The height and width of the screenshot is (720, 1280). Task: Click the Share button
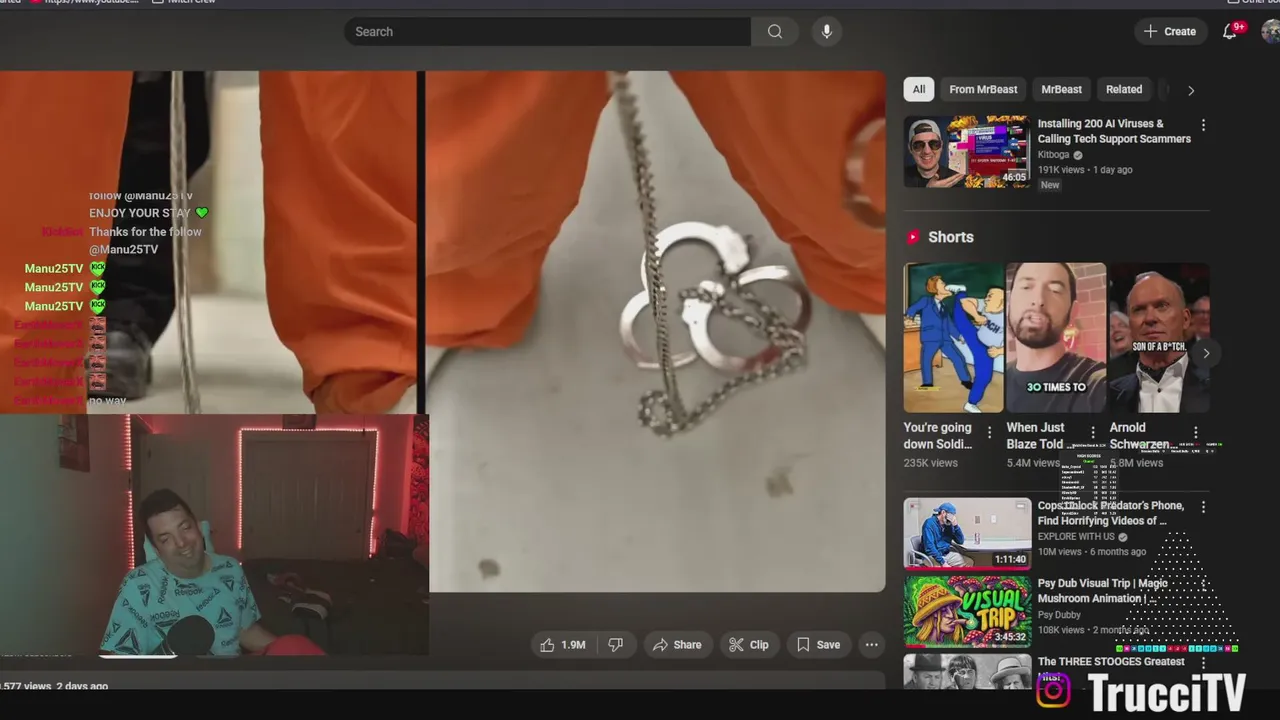(x=677, y=645)
